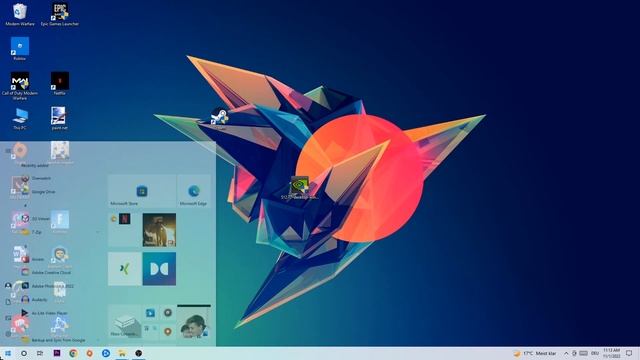Show hidden system tray icons
This screenshot has width=640, height=360.
click(566, 353)
